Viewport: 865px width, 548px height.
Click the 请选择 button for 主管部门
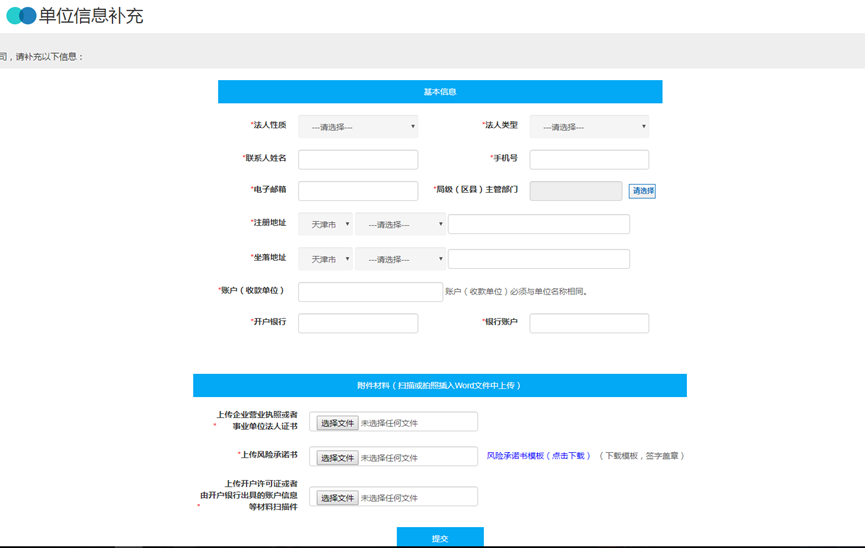click(x=642, y=191)
